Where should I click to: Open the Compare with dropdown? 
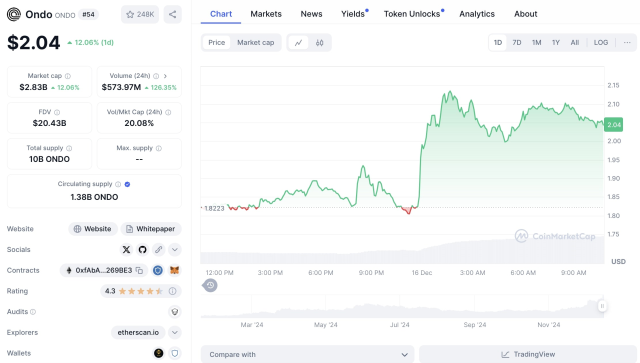click(308, 354)
